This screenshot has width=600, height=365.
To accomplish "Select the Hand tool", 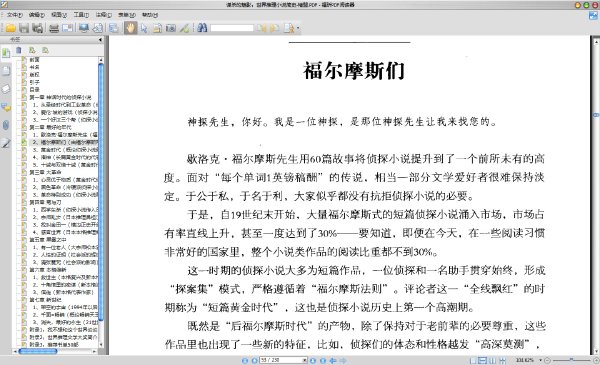I will [130, 28].
